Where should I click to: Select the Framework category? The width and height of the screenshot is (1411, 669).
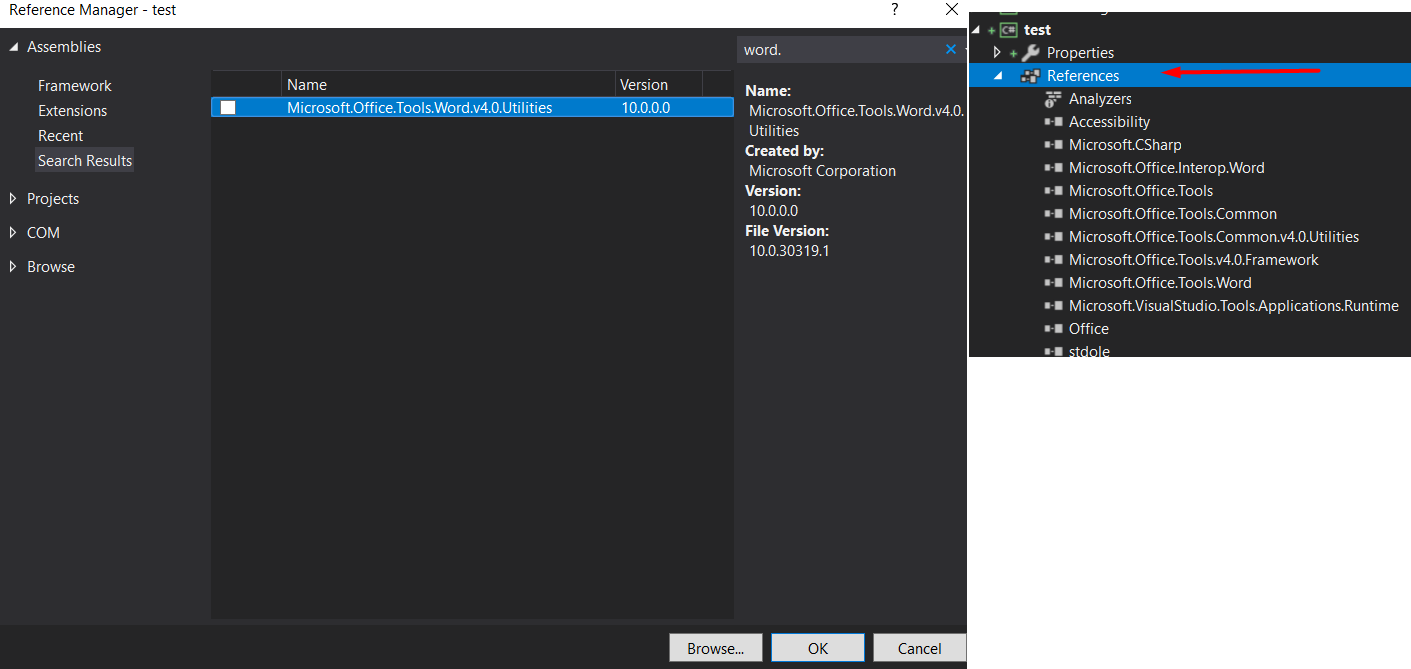(x=75, y=86)
